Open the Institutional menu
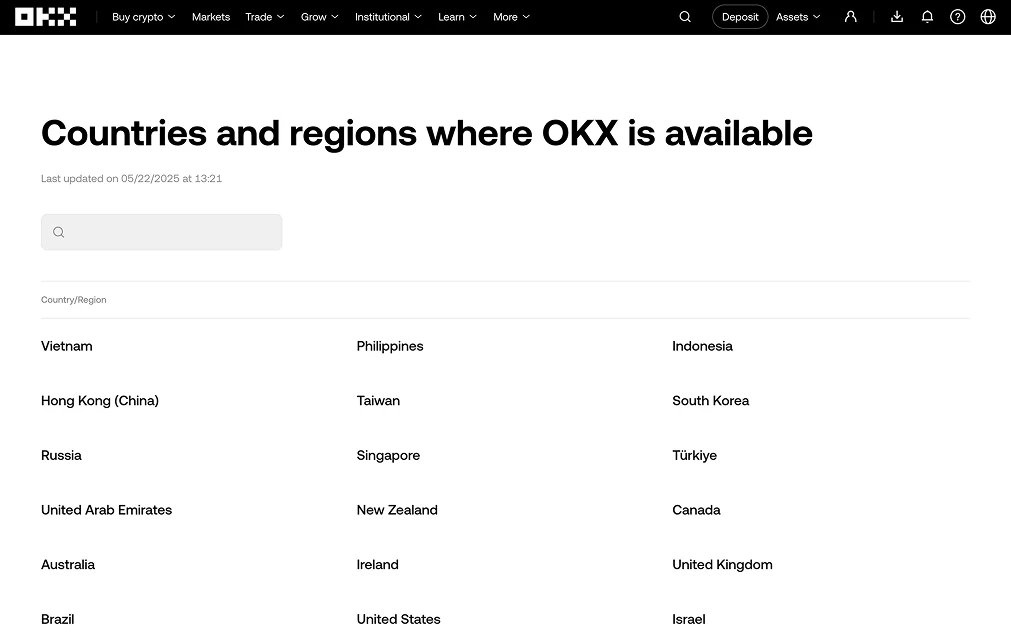This screenshot has height=642, width=1011. pos(388,17)
